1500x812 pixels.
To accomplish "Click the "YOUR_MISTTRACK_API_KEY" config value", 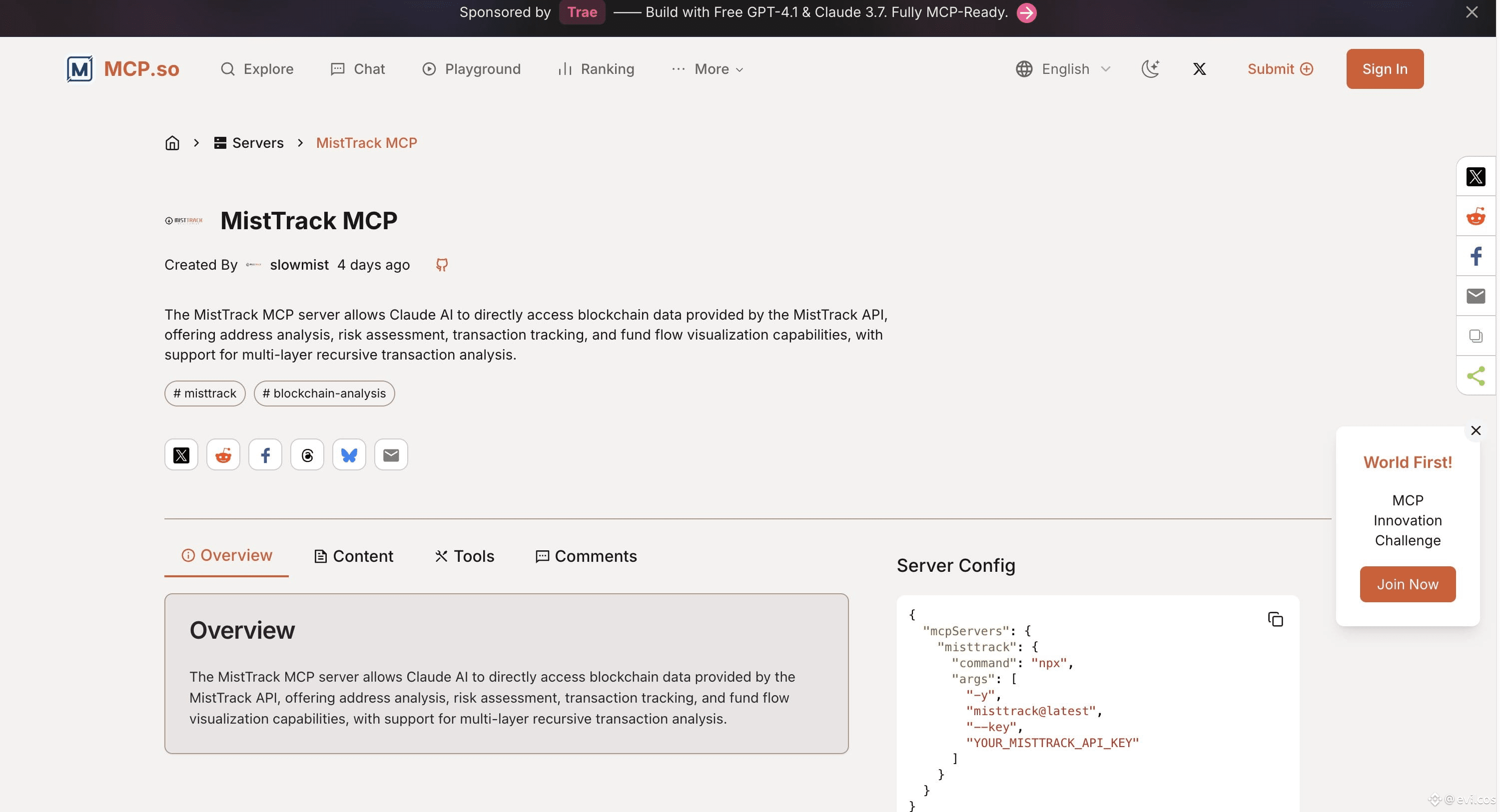I will (1052, 743).
